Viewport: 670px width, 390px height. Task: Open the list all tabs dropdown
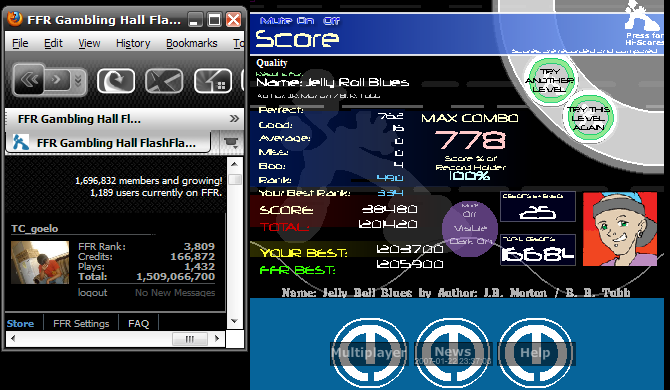[231, 142]
